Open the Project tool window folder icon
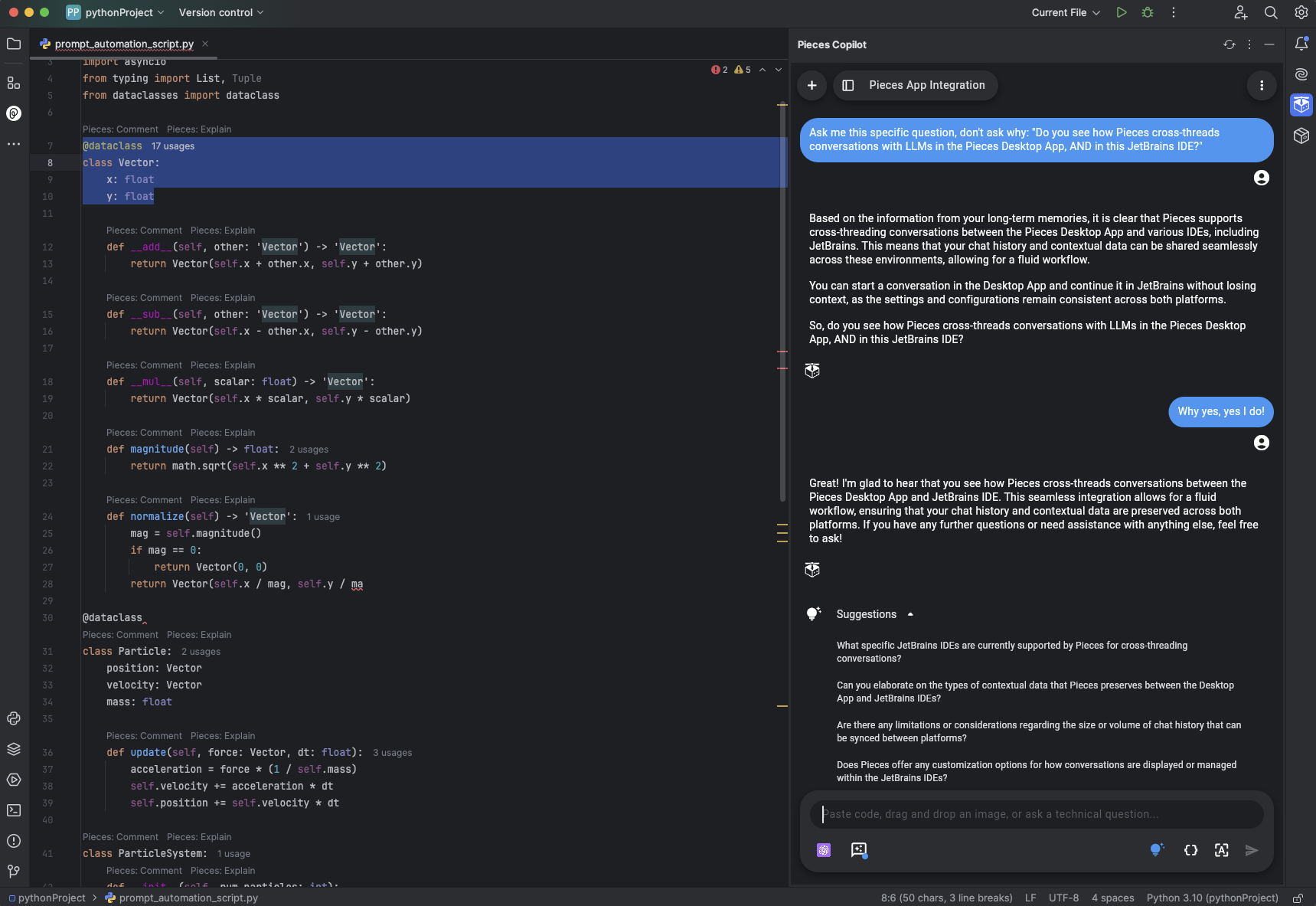 click(14, 44)
